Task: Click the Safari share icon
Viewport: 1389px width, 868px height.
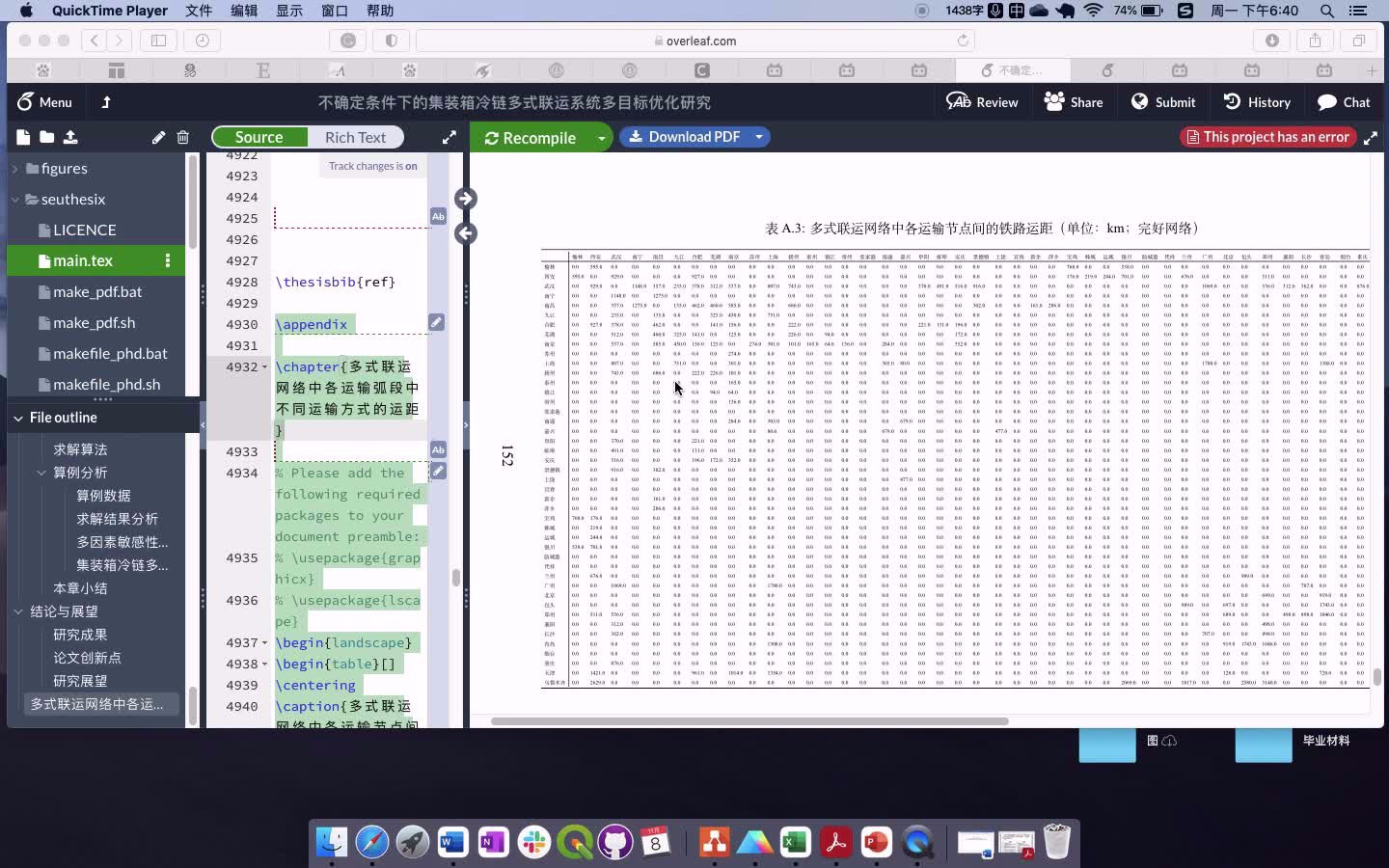Action: click(x=1315, y=41)
